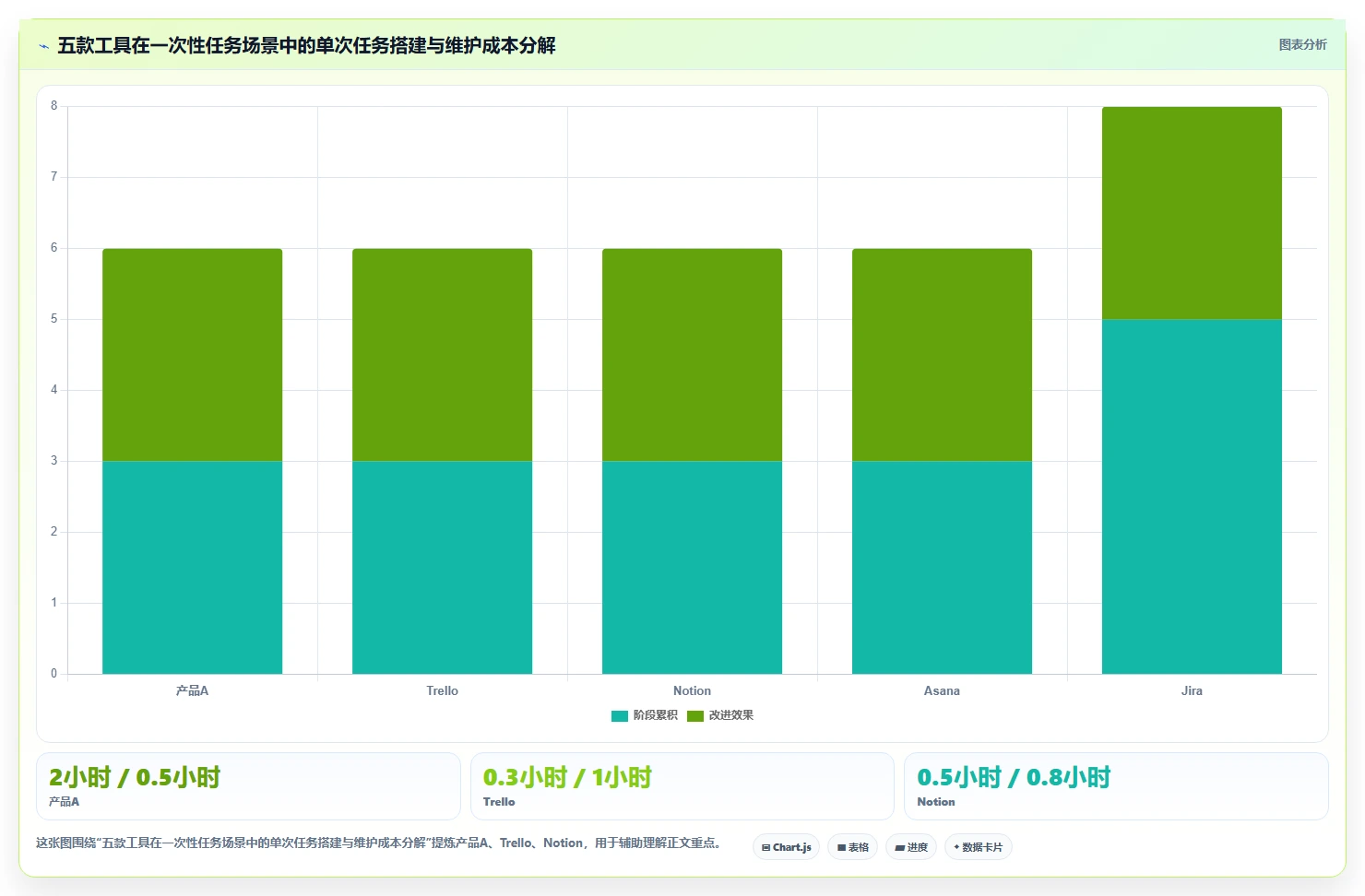Click the y-axis value 5
1365x896 pixels.
(x=53, y=319)
